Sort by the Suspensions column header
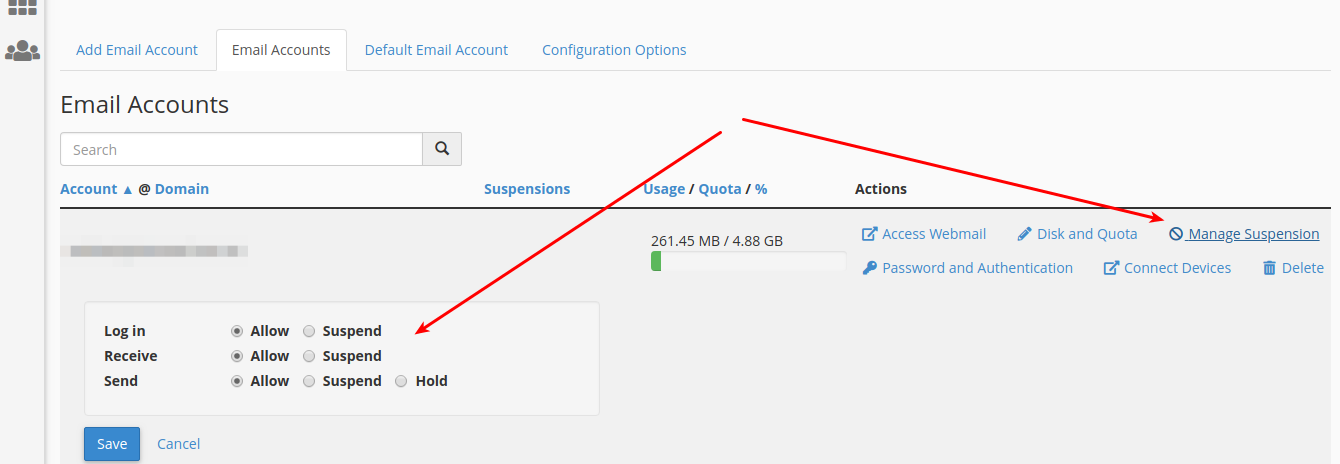Viewport: 1340px width, 464px height. 526,189
